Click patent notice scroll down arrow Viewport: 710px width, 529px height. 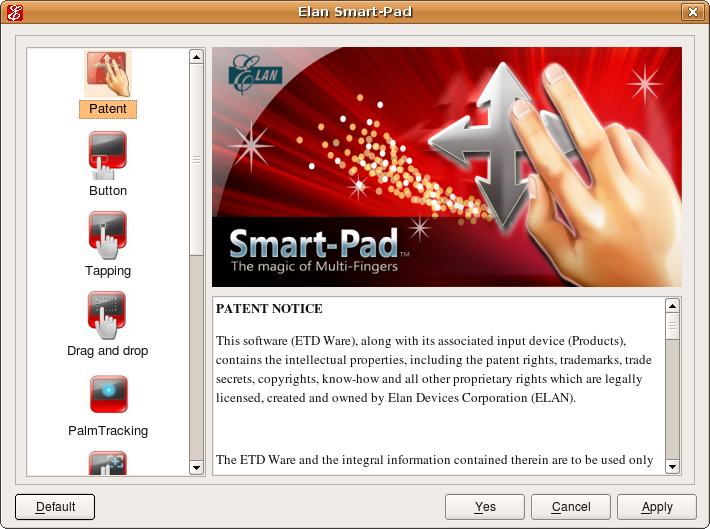pos(672,466)
